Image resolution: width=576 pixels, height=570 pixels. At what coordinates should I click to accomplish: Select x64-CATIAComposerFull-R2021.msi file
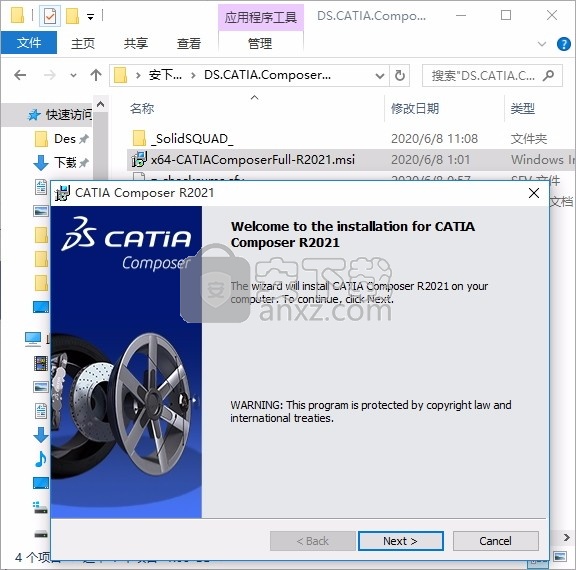[253, 160]
